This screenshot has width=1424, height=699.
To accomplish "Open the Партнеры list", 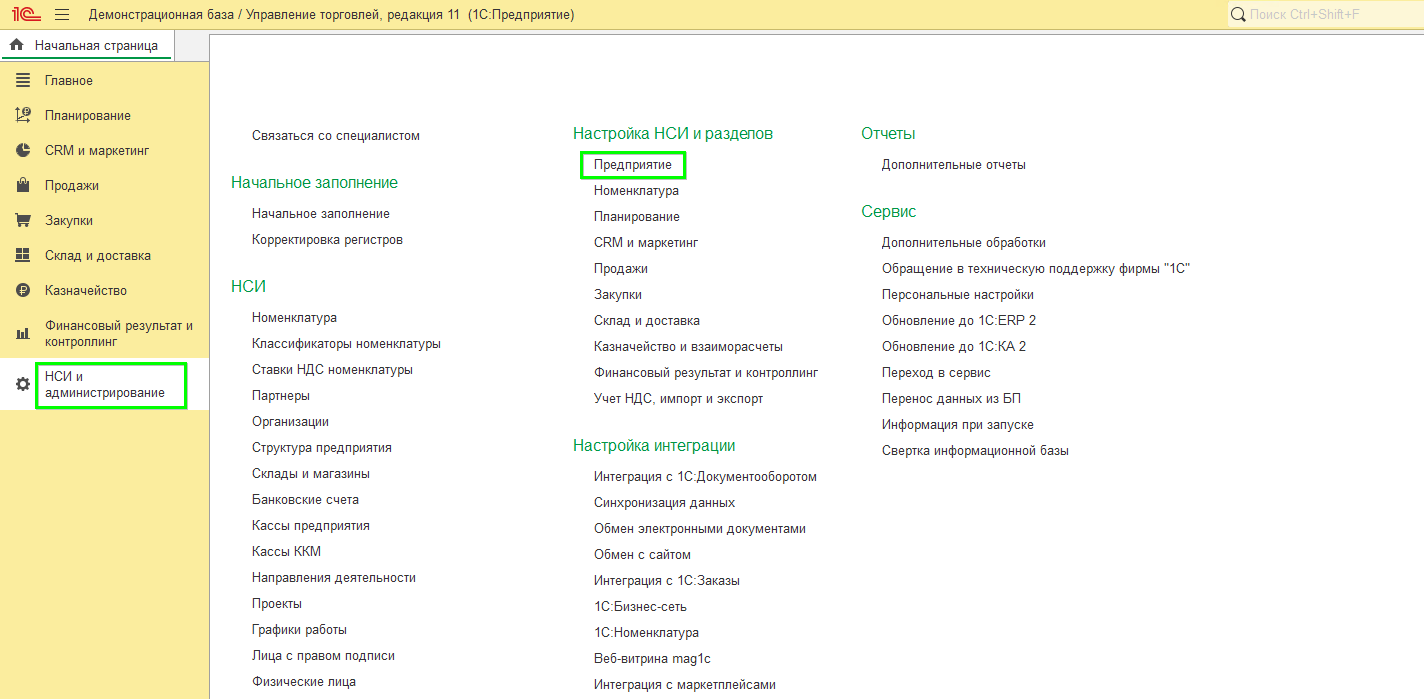I will click(281, 395).
